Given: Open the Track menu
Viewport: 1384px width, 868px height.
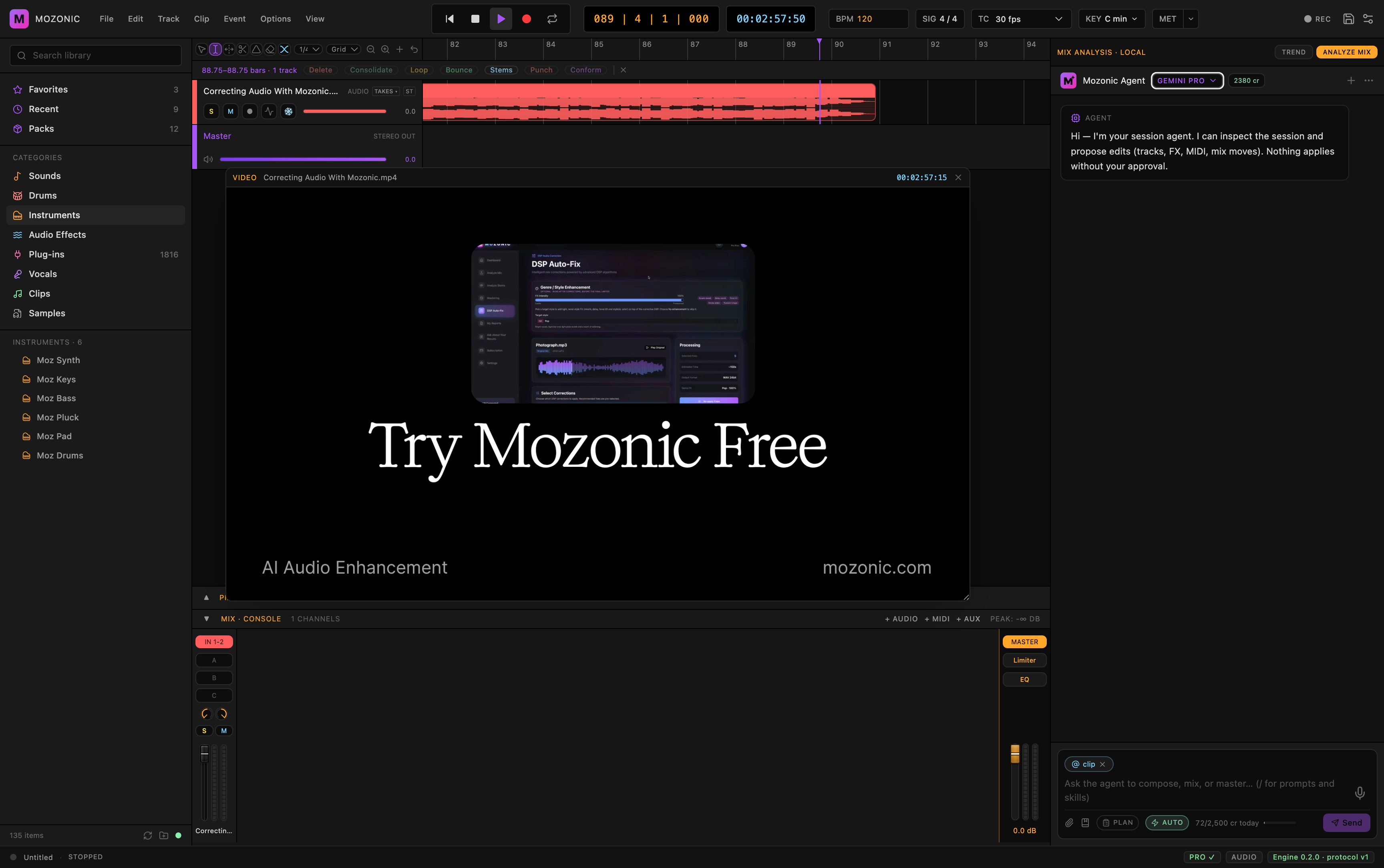Looking at the screenshot, I should [x=168, y=19].
